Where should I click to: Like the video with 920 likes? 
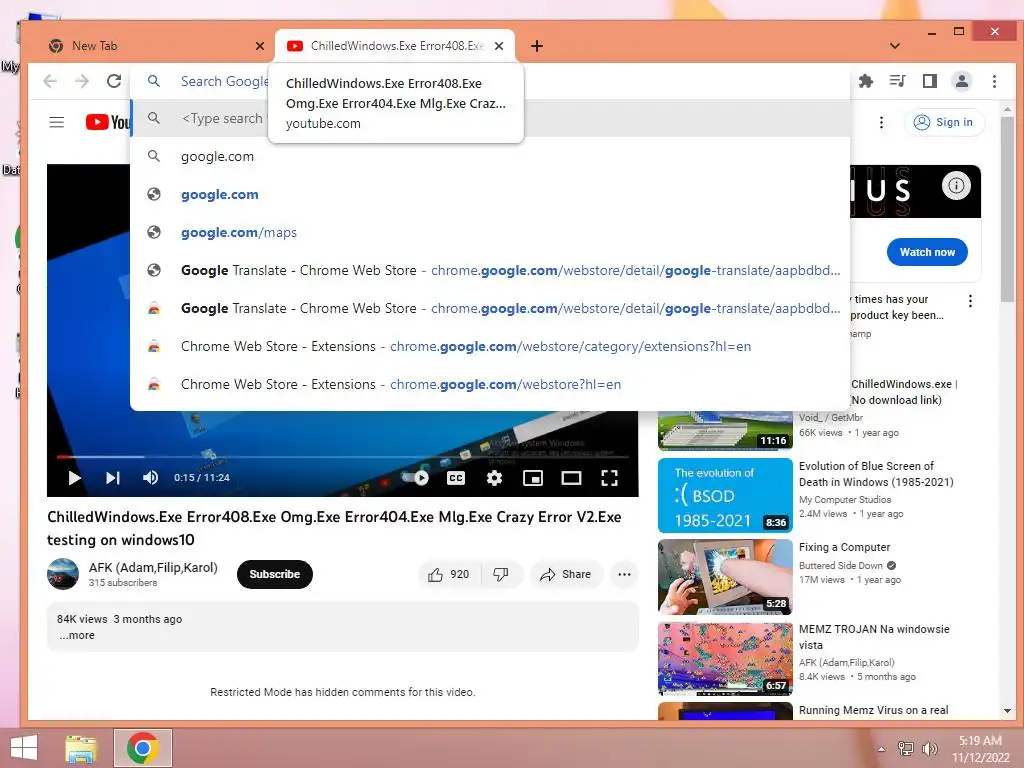[x=449, y=574]
